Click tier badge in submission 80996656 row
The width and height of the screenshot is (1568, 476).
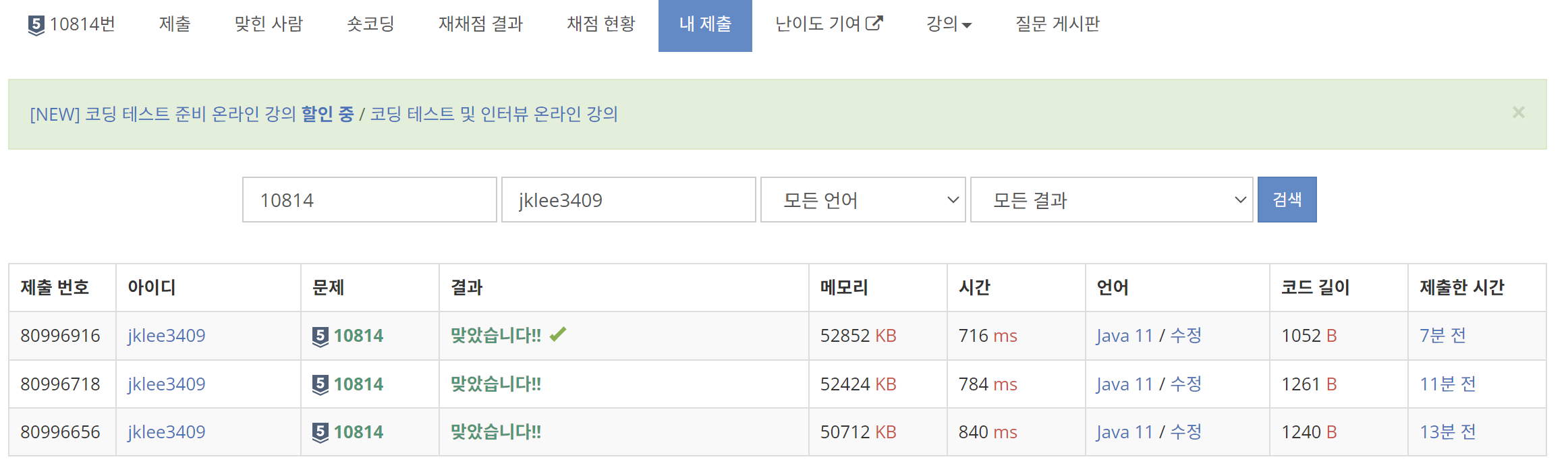pyautogui.click(x=320, y=432)
